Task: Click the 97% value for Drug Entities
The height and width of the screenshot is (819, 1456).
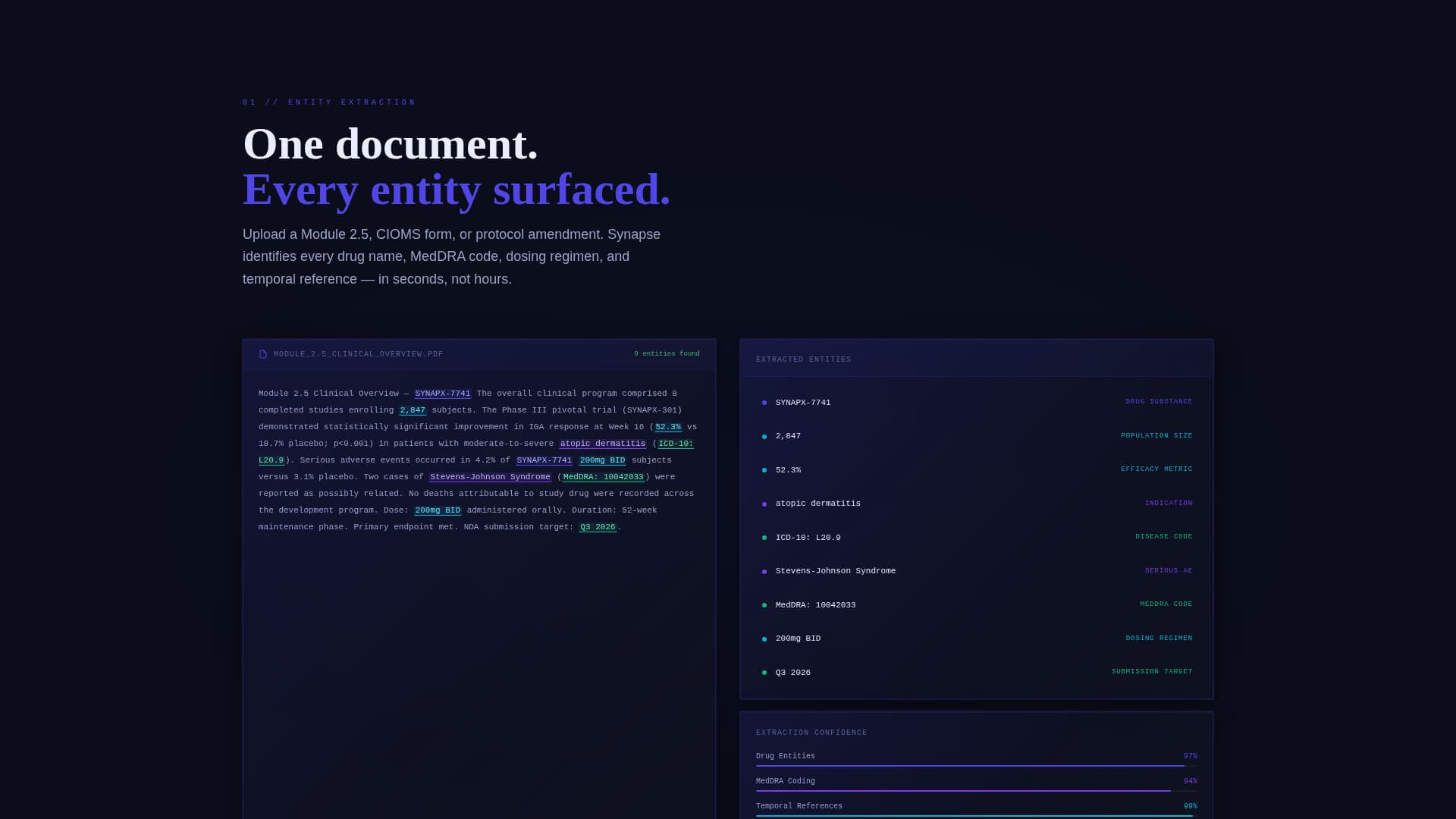Action: pyautogui.click(x=1191, y=756)
